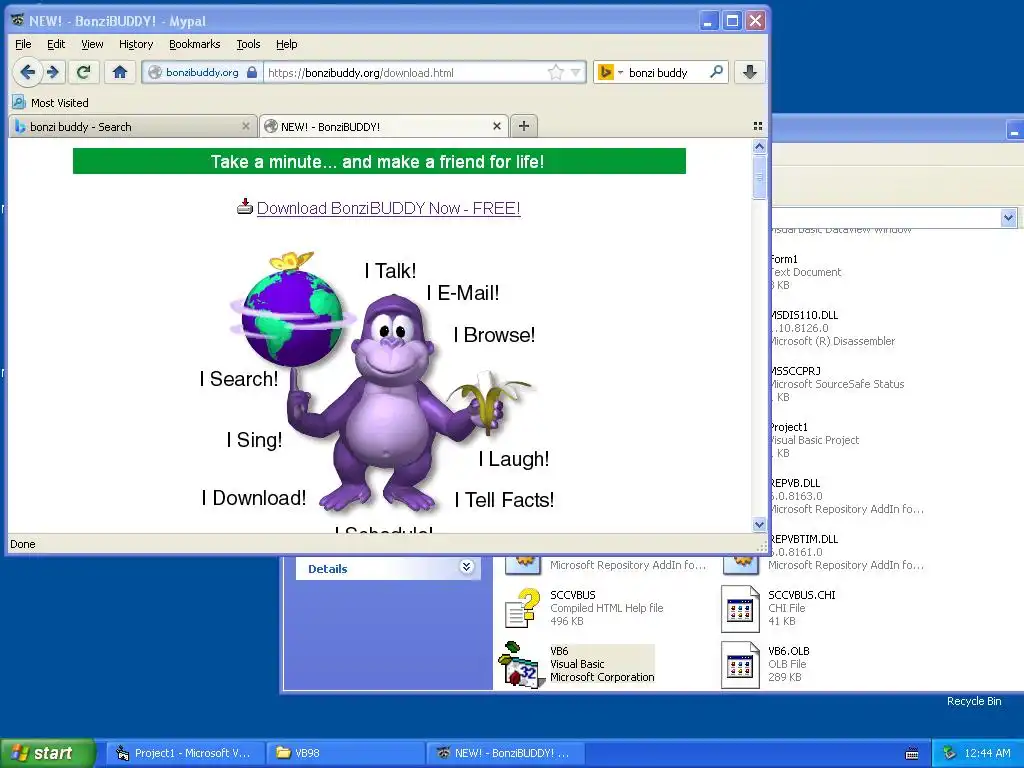Open Most Visited bookmarks folder
This screenshot has width=1024, height=768.
tap(50, 103)
